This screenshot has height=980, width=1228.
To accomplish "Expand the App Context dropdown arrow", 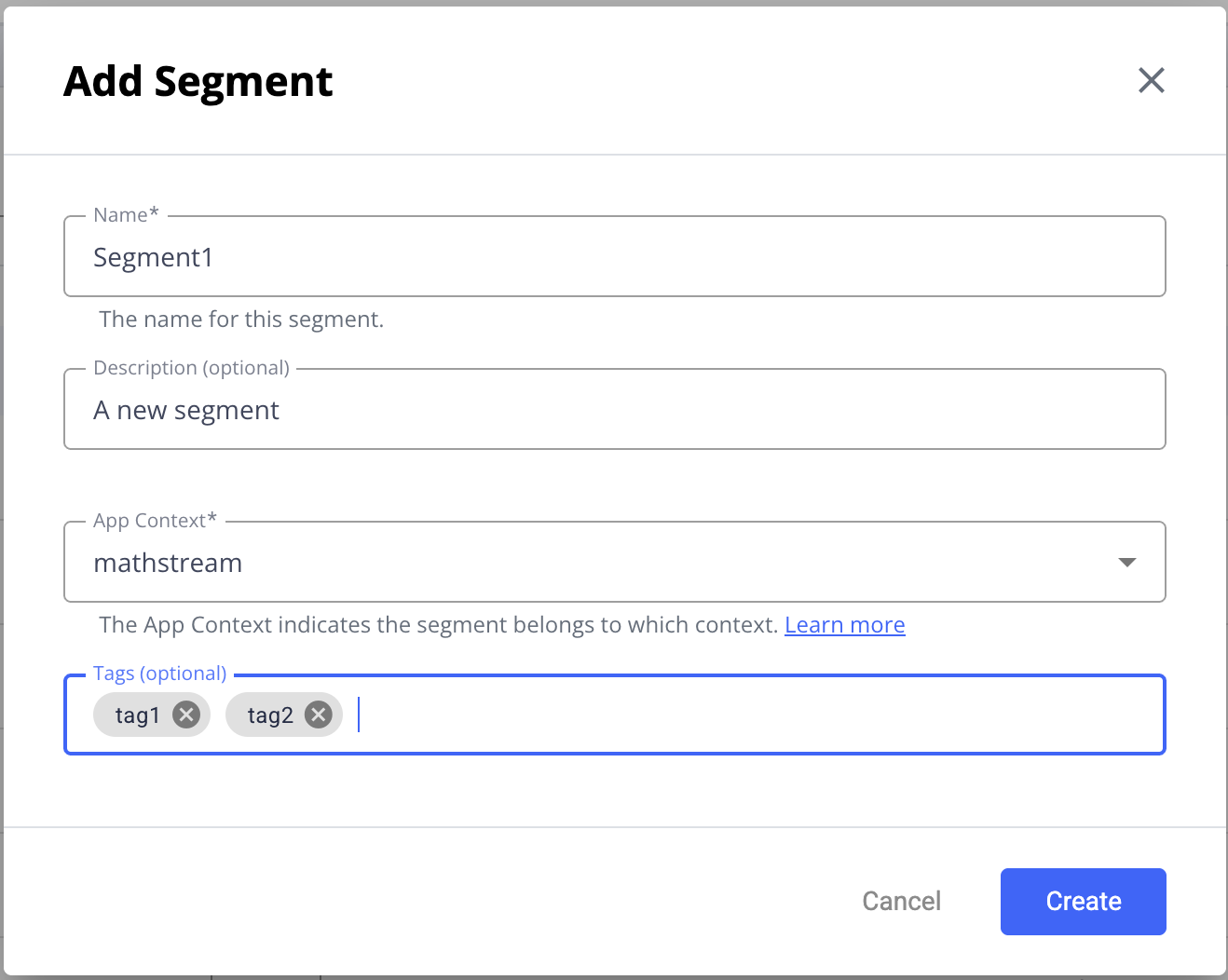I will tap(1126, 562).
